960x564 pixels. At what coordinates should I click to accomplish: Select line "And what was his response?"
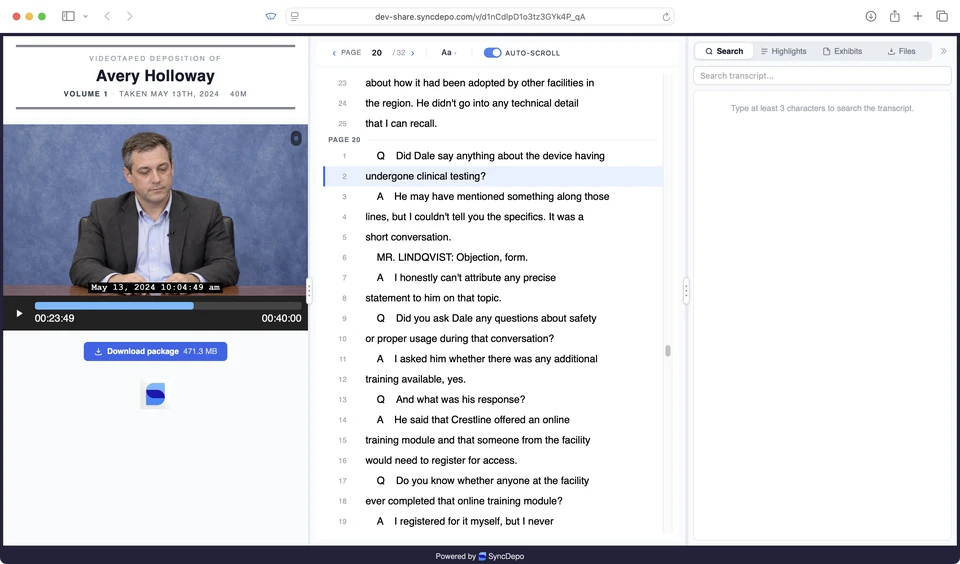(493, 399)
